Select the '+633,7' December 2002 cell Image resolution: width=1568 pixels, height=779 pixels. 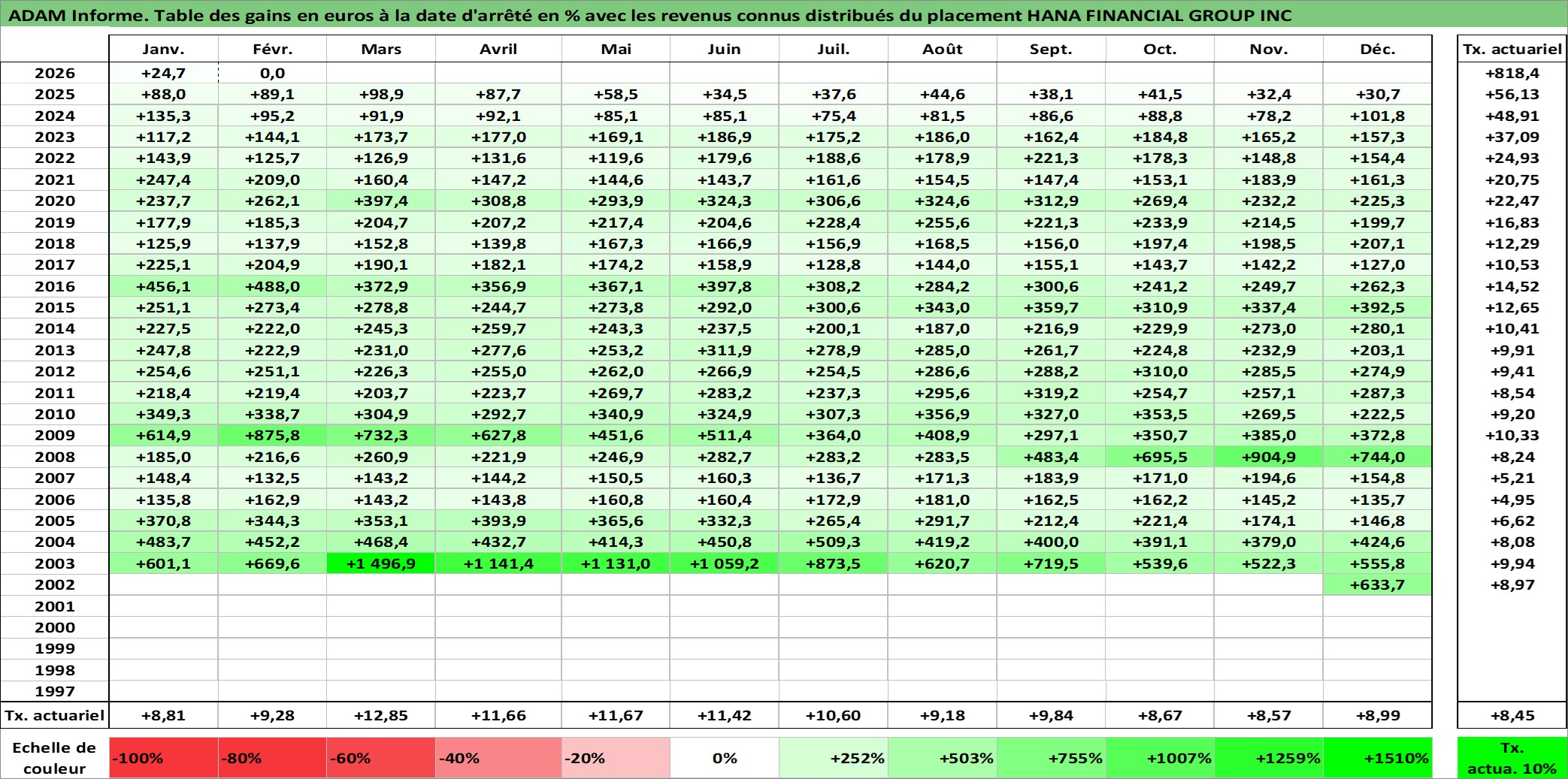point(1377,584)
